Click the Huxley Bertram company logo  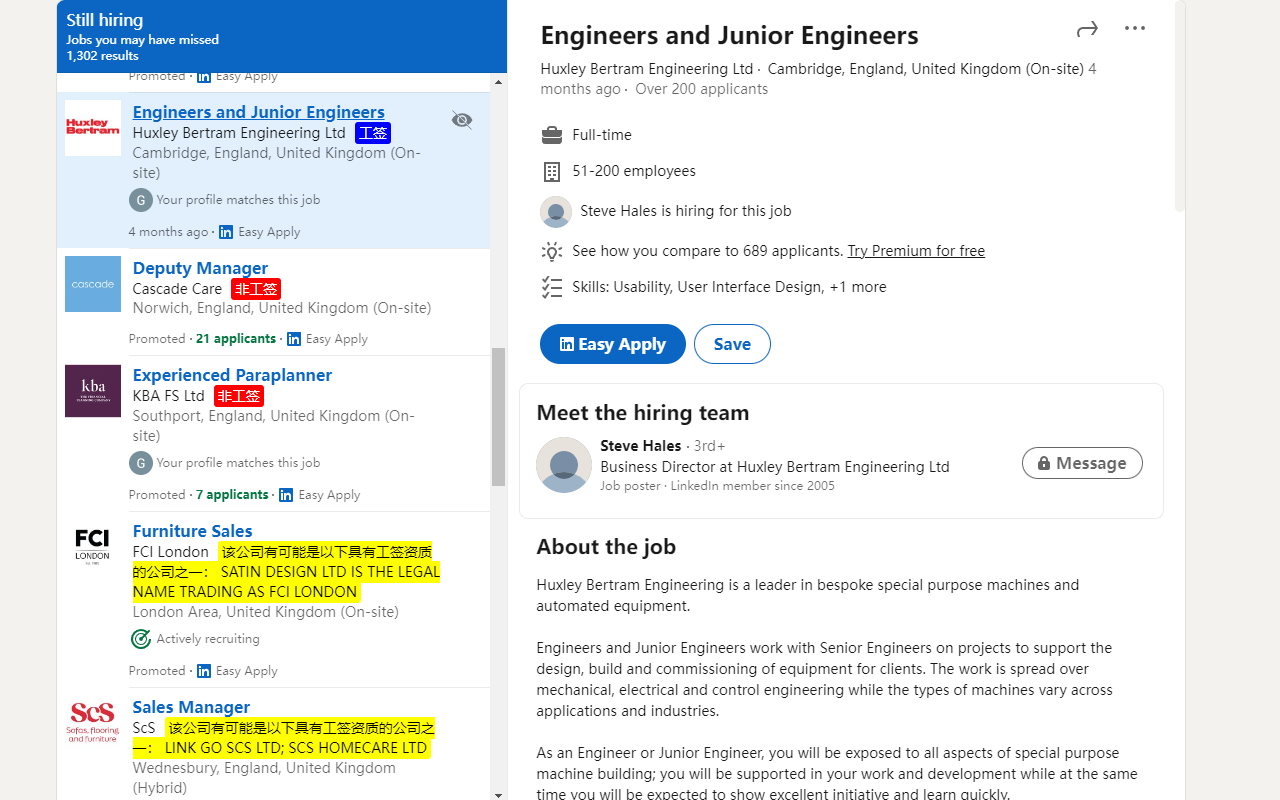pos(92,128)
